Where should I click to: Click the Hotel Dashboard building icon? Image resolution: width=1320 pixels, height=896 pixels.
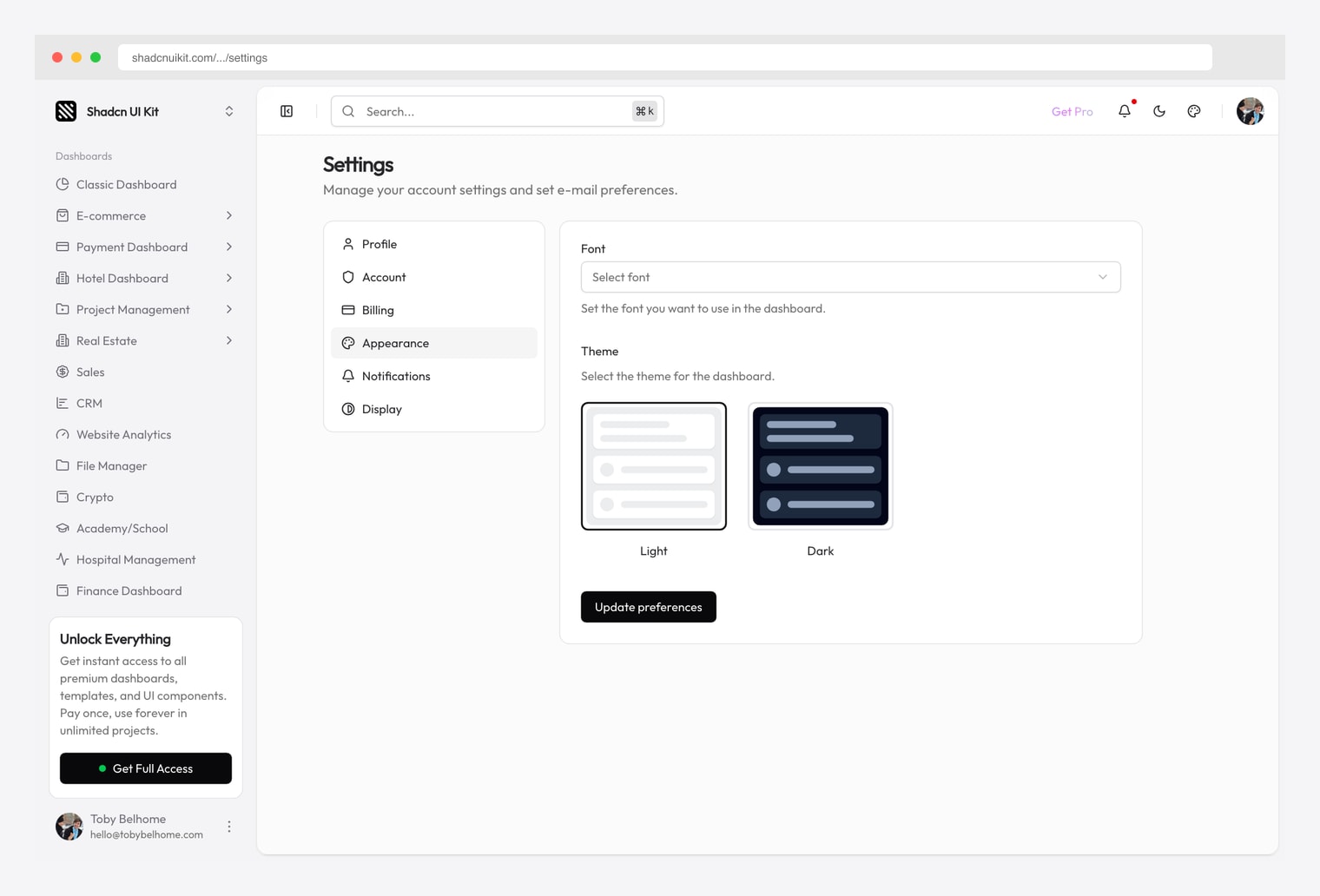coord(63,278)
